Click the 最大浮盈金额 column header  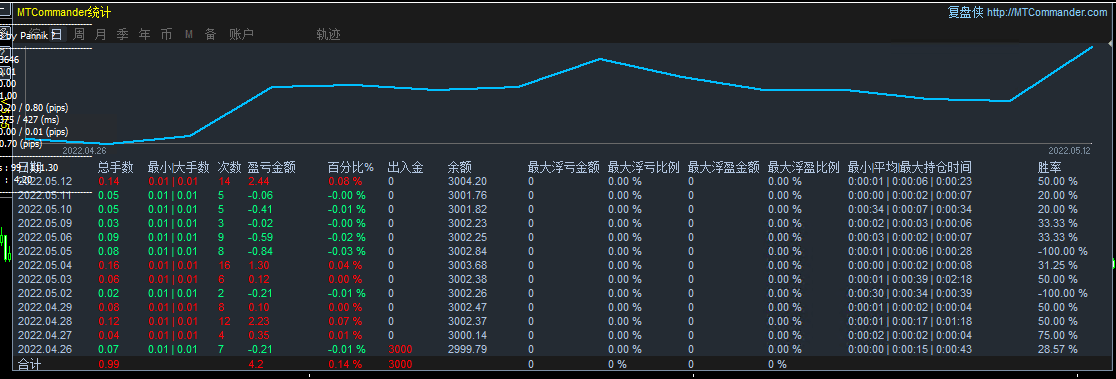point(724,168)
